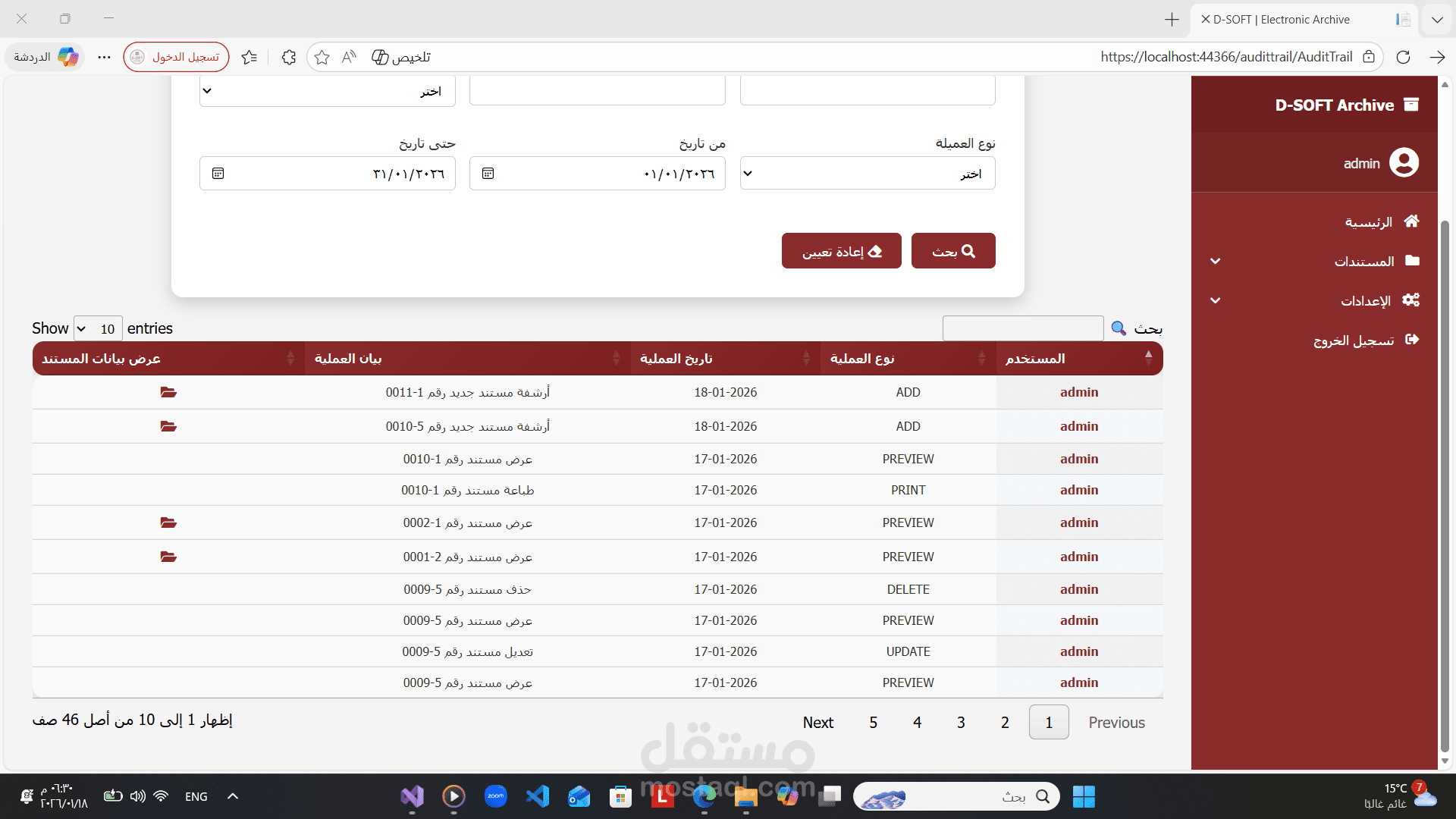Open the نوع العملية dropdown
Image resolution: width=1456 pixels, height=819 pixels.
868,174
